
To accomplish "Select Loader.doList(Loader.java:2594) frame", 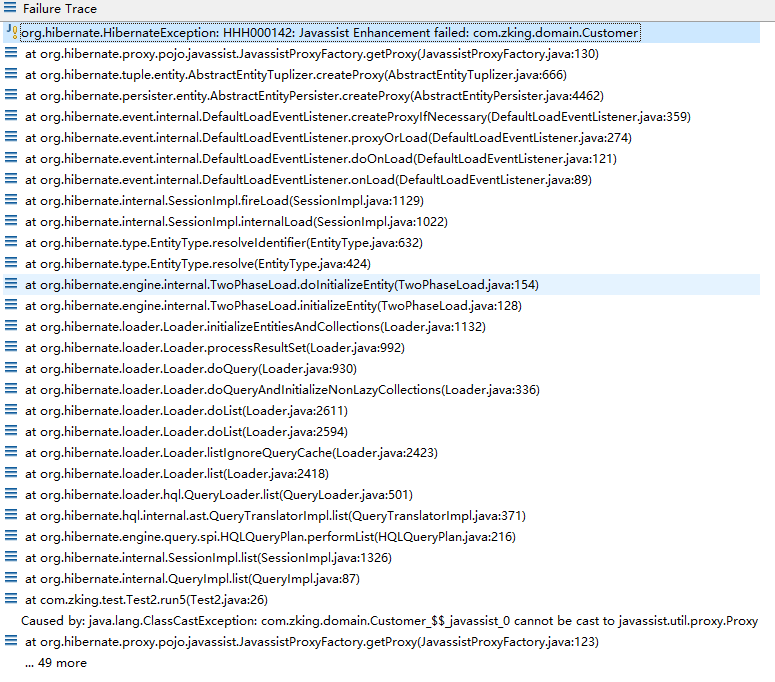I will tap(186, 432).
